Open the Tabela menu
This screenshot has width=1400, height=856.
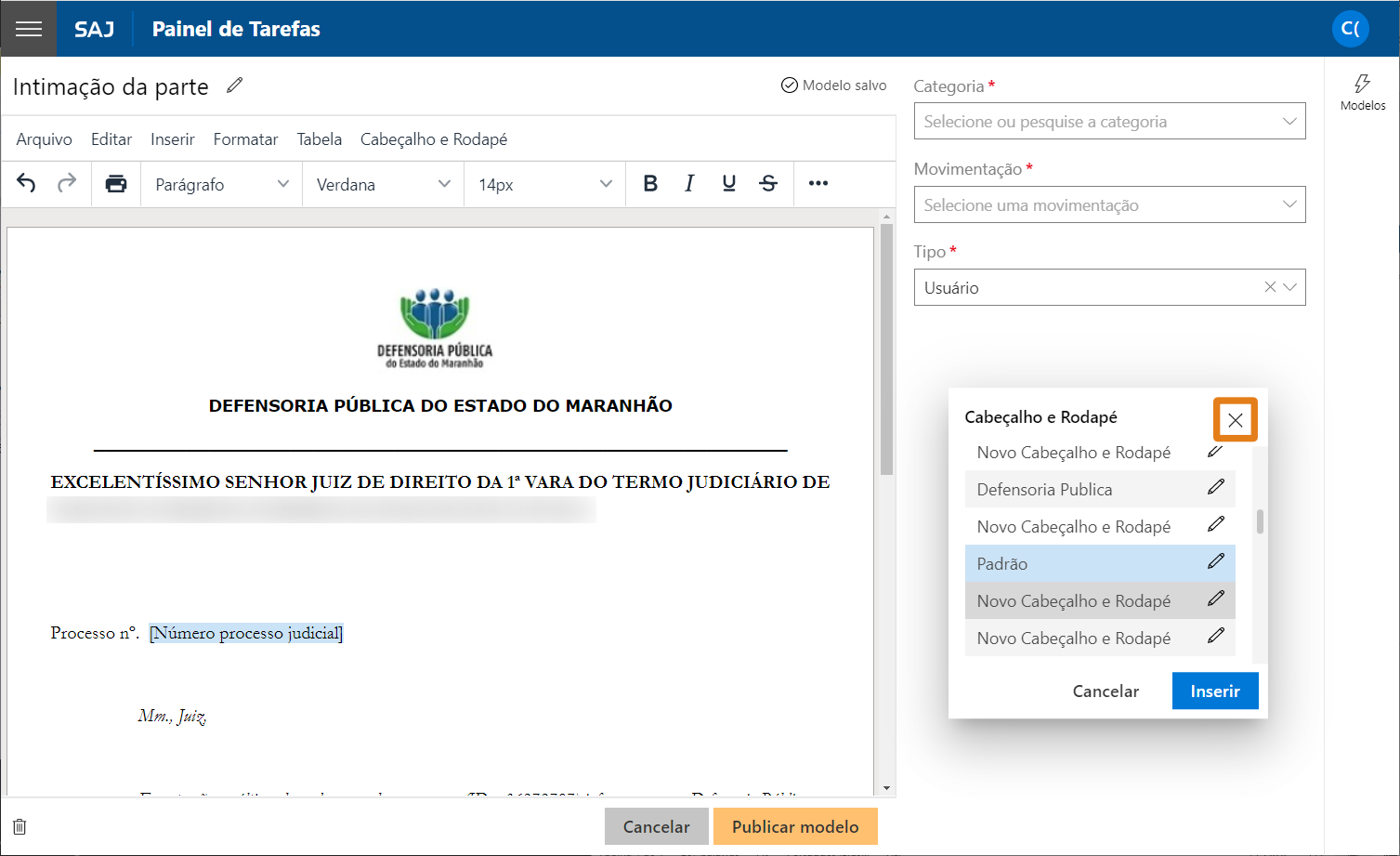[x=320, y=139]
